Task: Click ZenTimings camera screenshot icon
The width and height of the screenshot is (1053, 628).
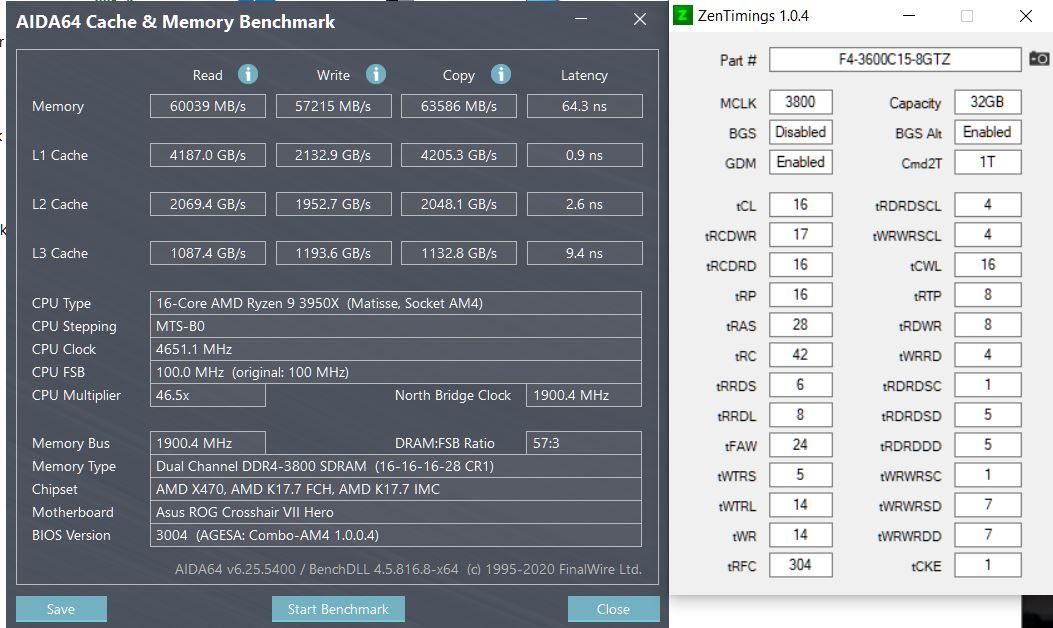Action: (1039, 58)
